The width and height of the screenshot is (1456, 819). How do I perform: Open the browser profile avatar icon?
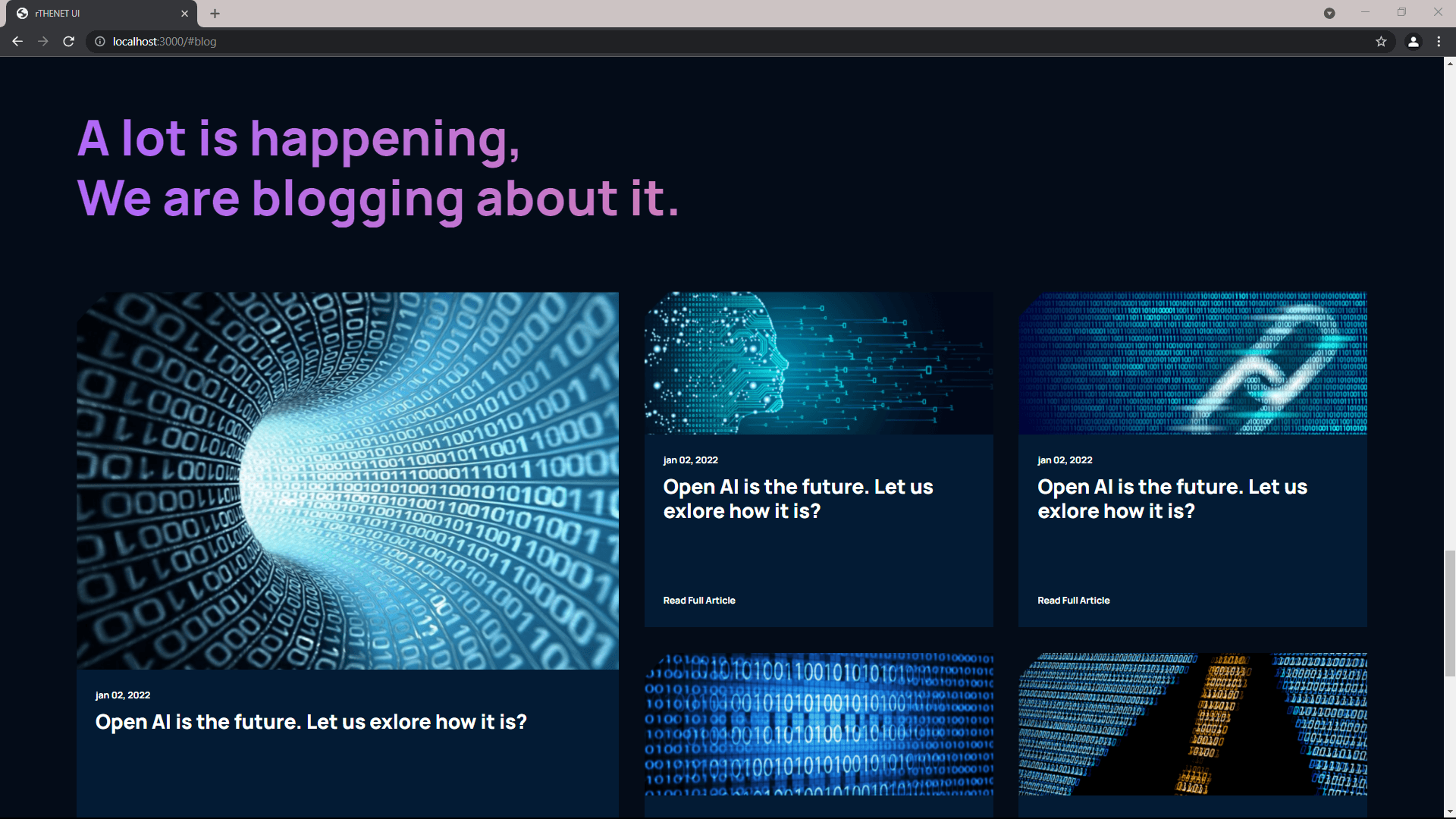point(1413,42)
